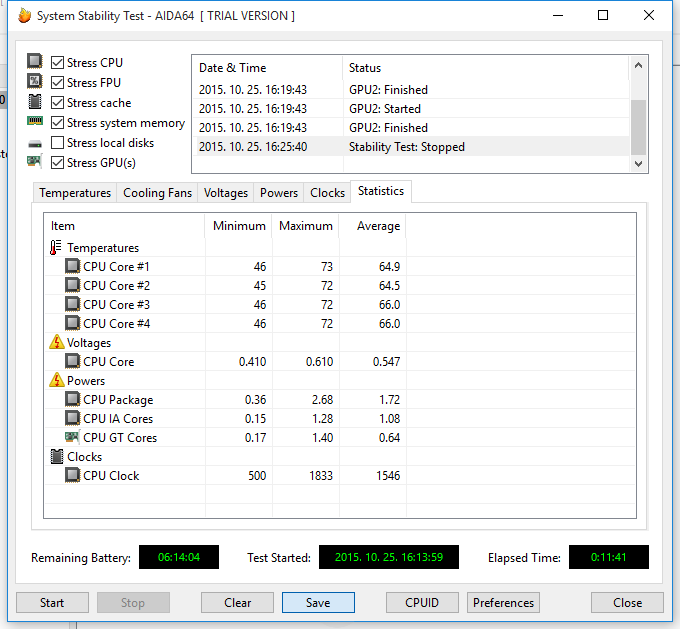Click the chip icon in the voltage CPU Core row
The height and width of the screenshot is (629, 680).
pos(72,361)
